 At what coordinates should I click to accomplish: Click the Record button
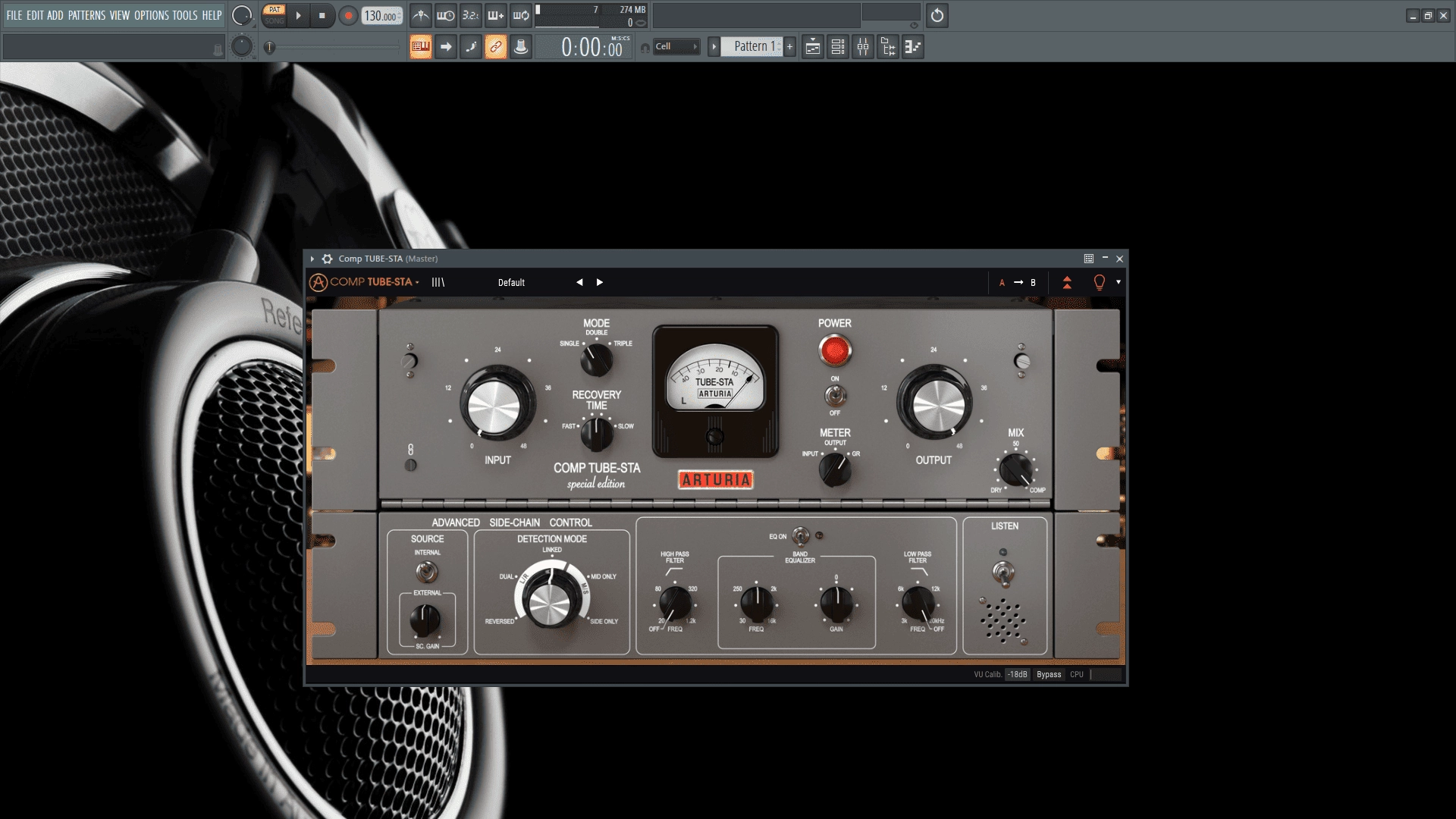[348, 15]
